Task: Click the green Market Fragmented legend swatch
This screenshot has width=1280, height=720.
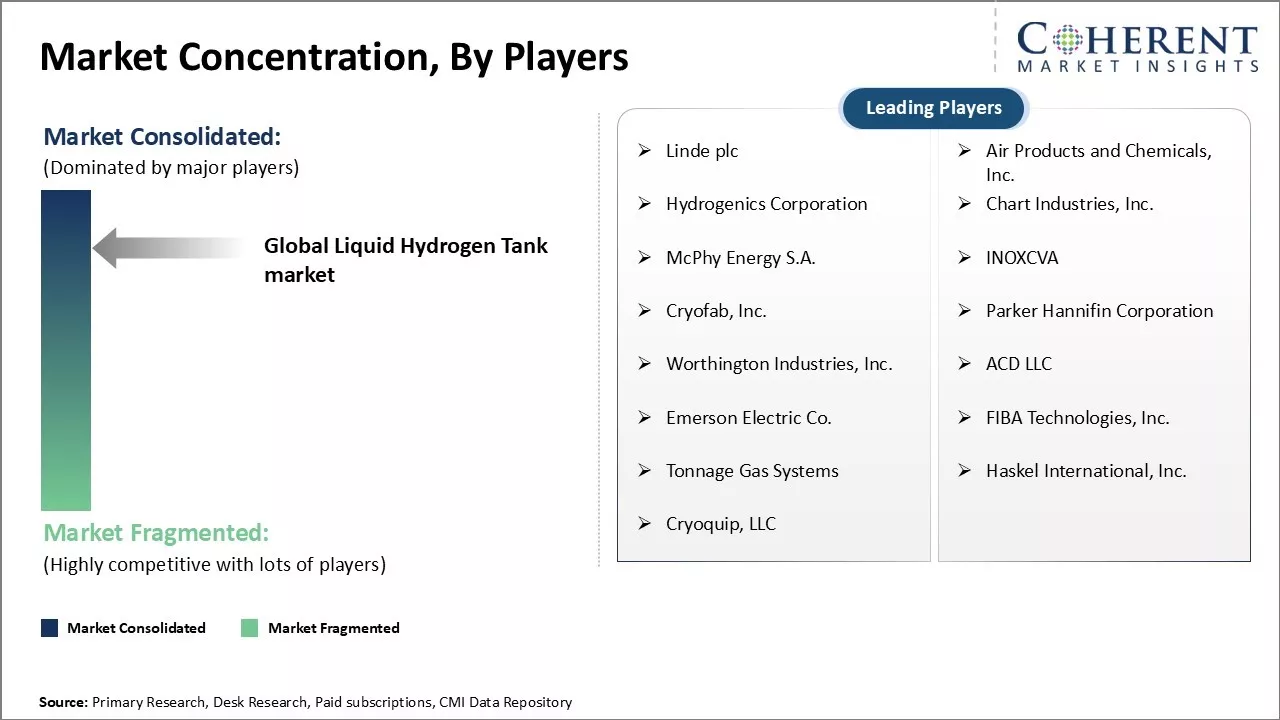Action: [250, 628]
